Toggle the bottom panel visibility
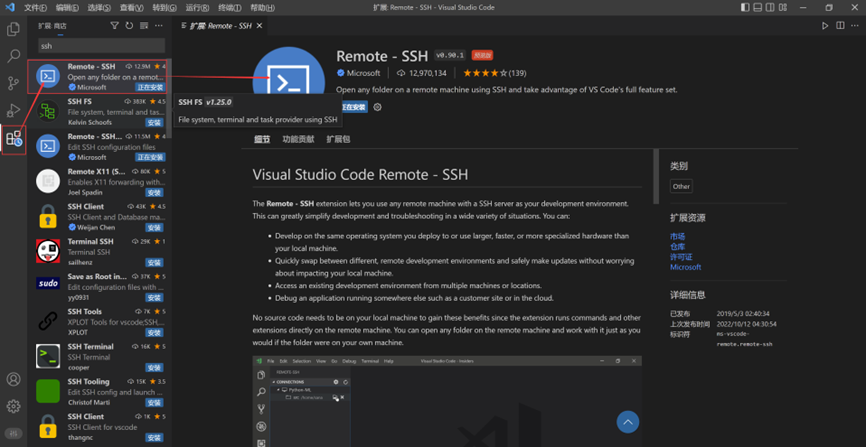 pos(757,7)
